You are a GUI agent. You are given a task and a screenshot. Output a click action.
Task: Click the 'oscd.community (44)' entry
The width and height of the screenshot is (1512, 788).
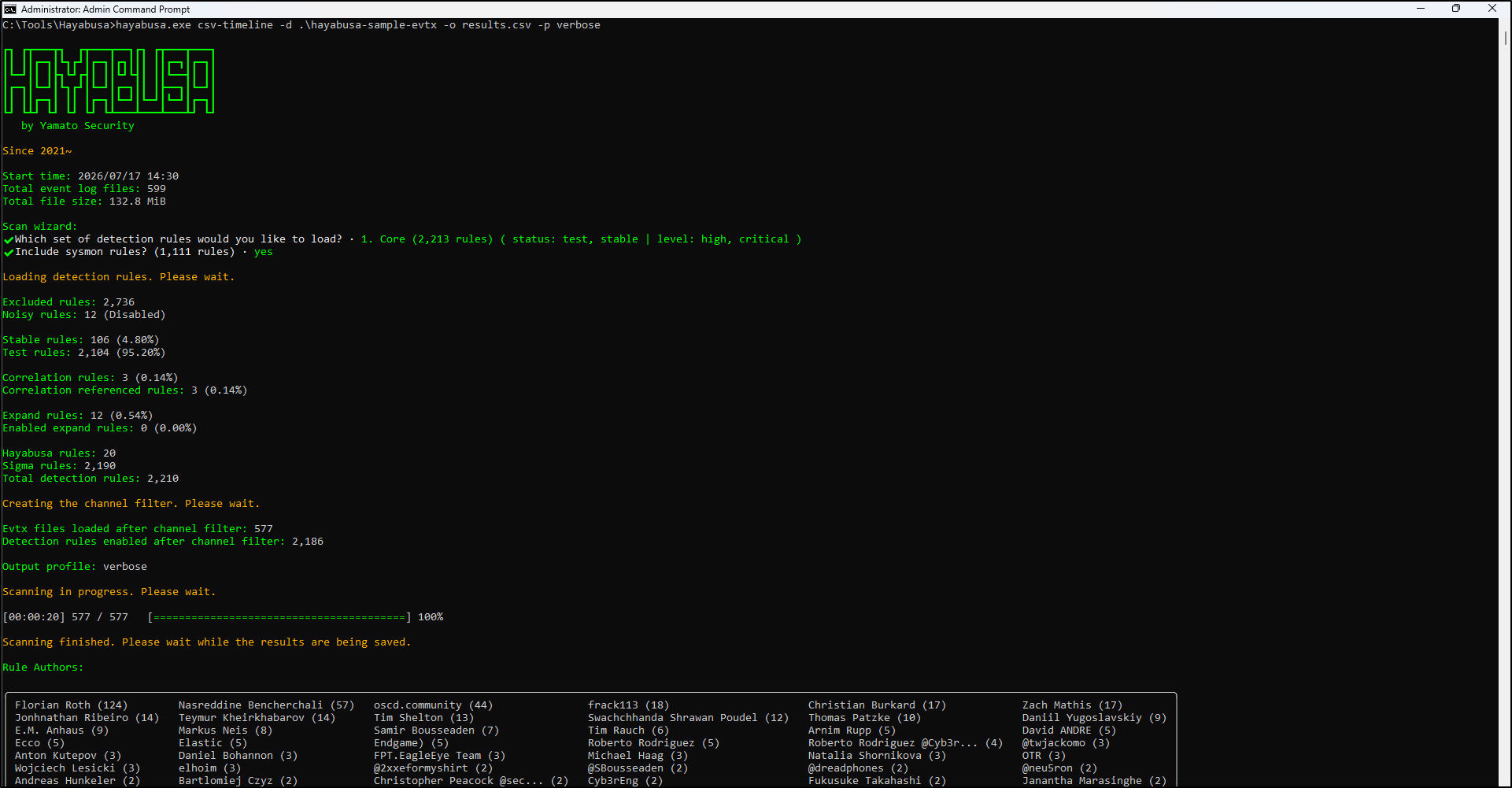pyautogui.click(x=434, y=705)
